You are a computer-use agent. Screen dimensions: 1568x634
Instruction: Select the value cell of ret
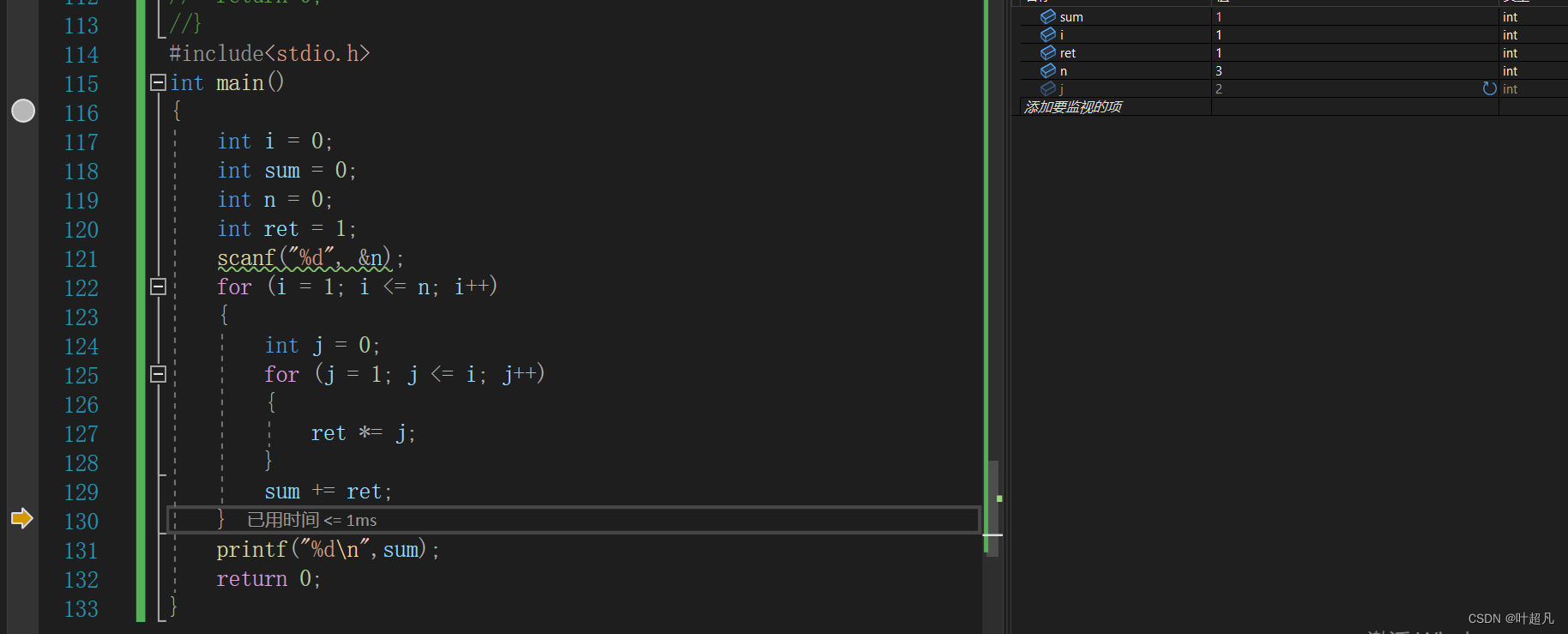(x=1354, y=53)
